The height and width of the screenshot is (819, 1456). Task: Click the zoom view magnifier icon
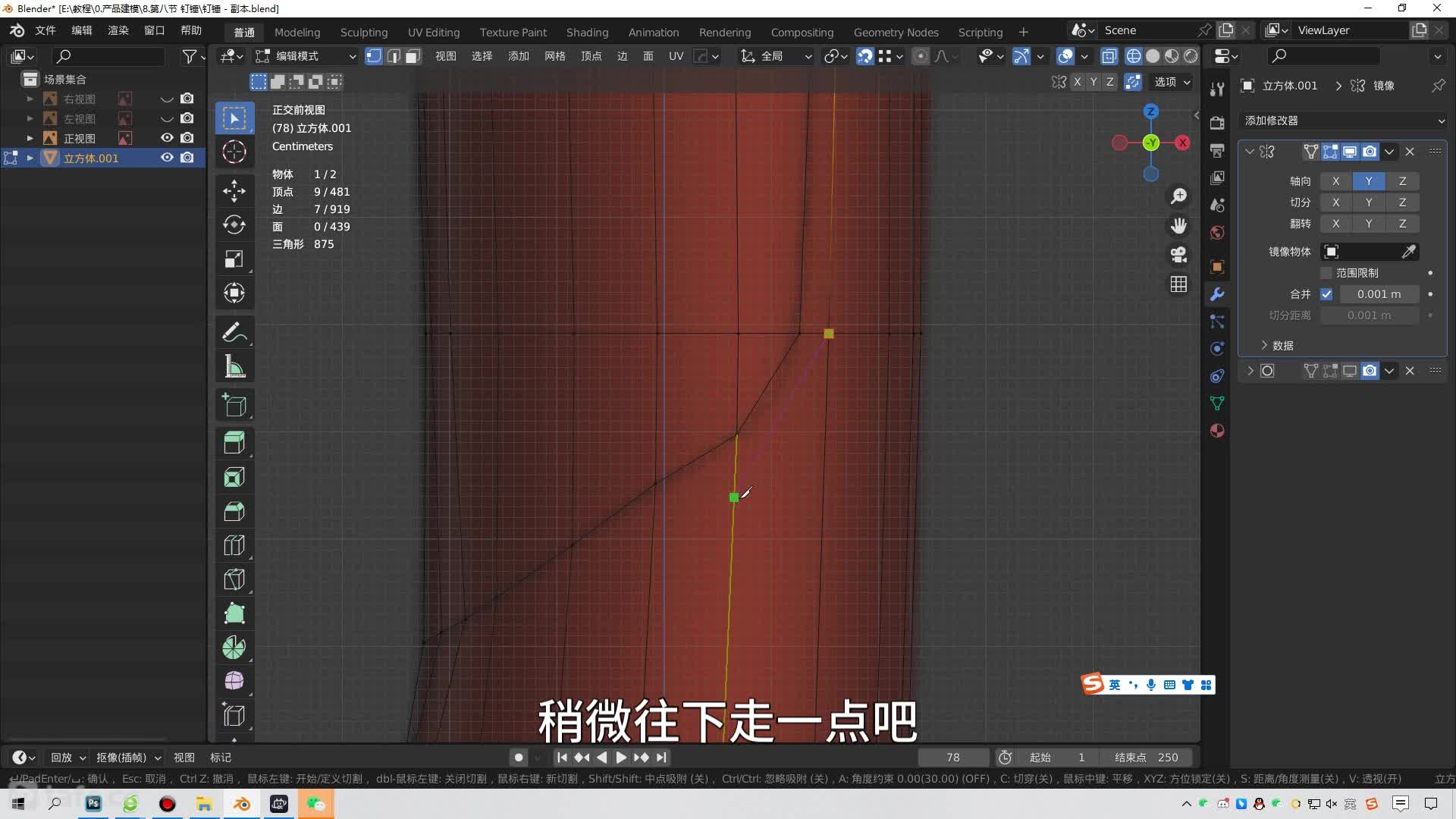tap(1178, 196)
